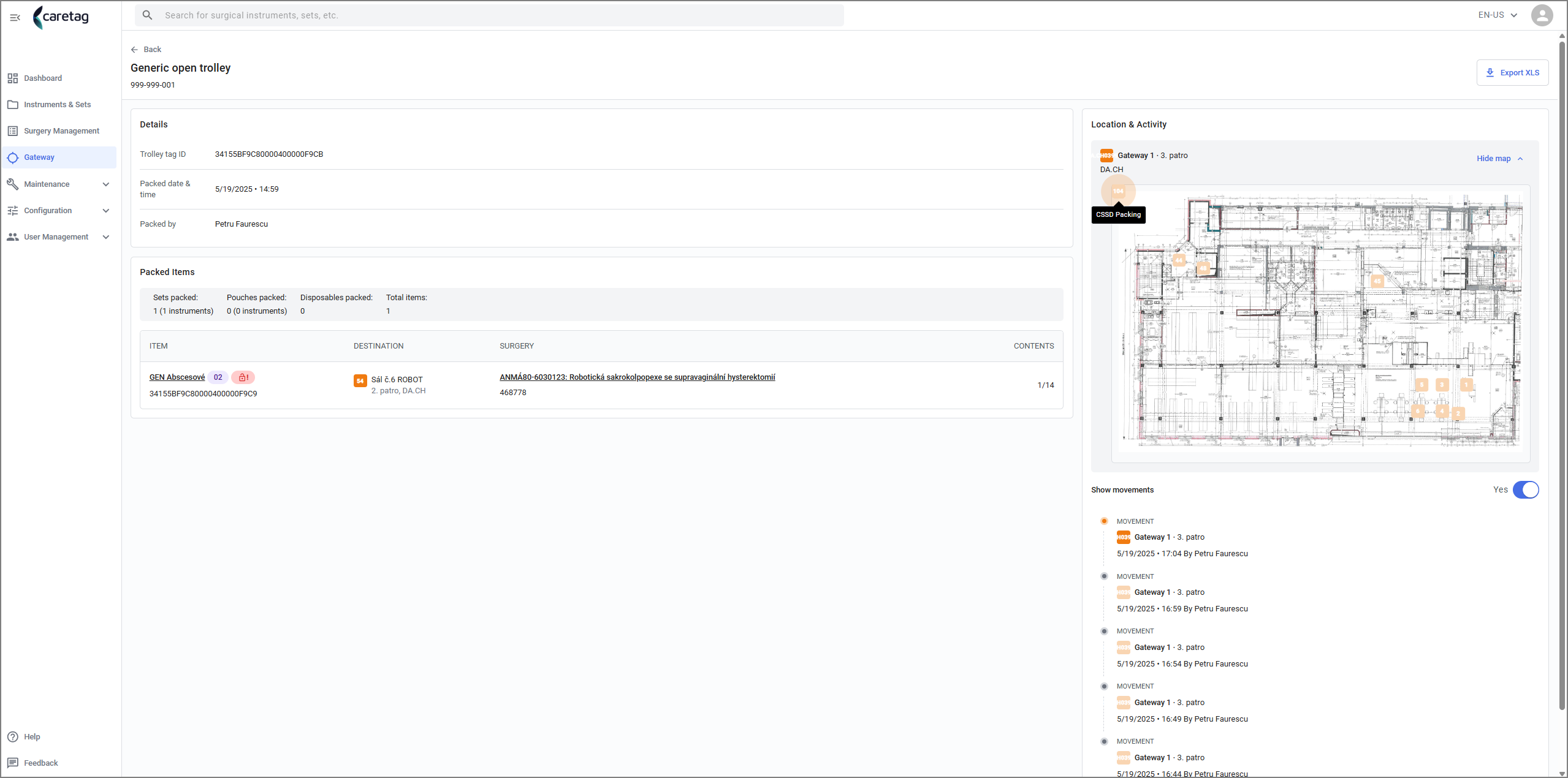Image resolution: width=1568 pixels, height=778 pixels.
Task: Click the Help question mark icon
Action: tap(13, 736)
